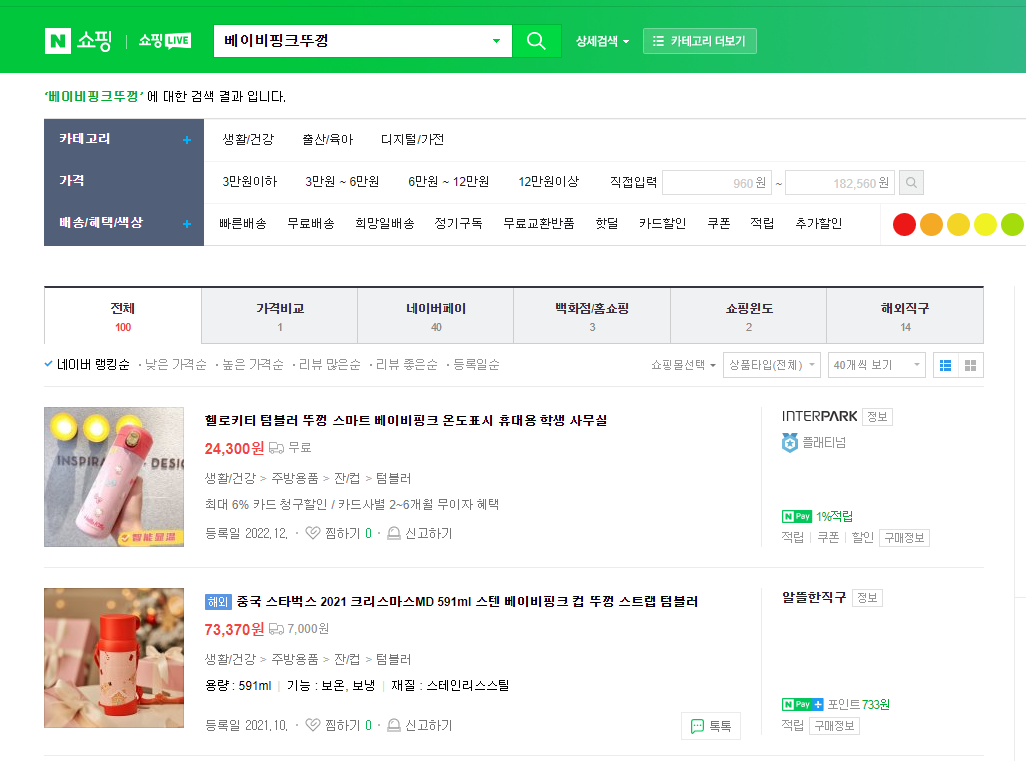Image resolution: width=1026 pixels, height=761 pixels.
Task: Filter price 6만원 ~ 12만원
Action: (x=448, y=181)
